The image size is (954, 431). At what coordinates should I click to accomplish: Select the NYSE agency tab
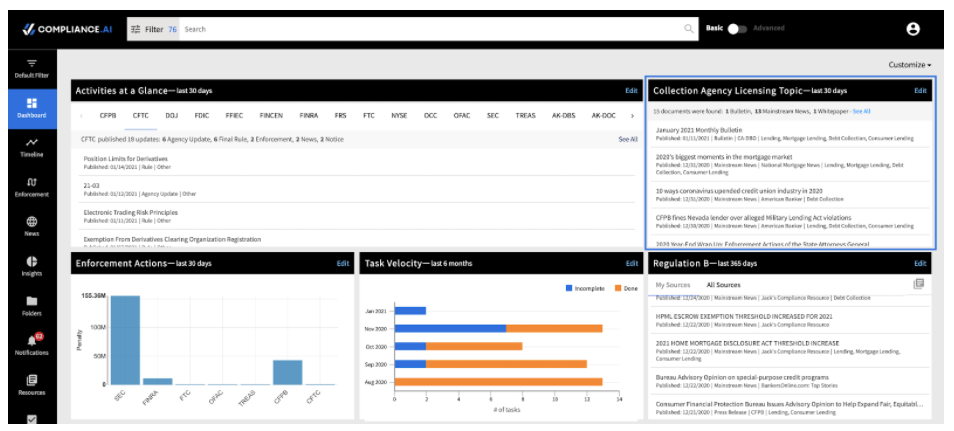[399, 115]
